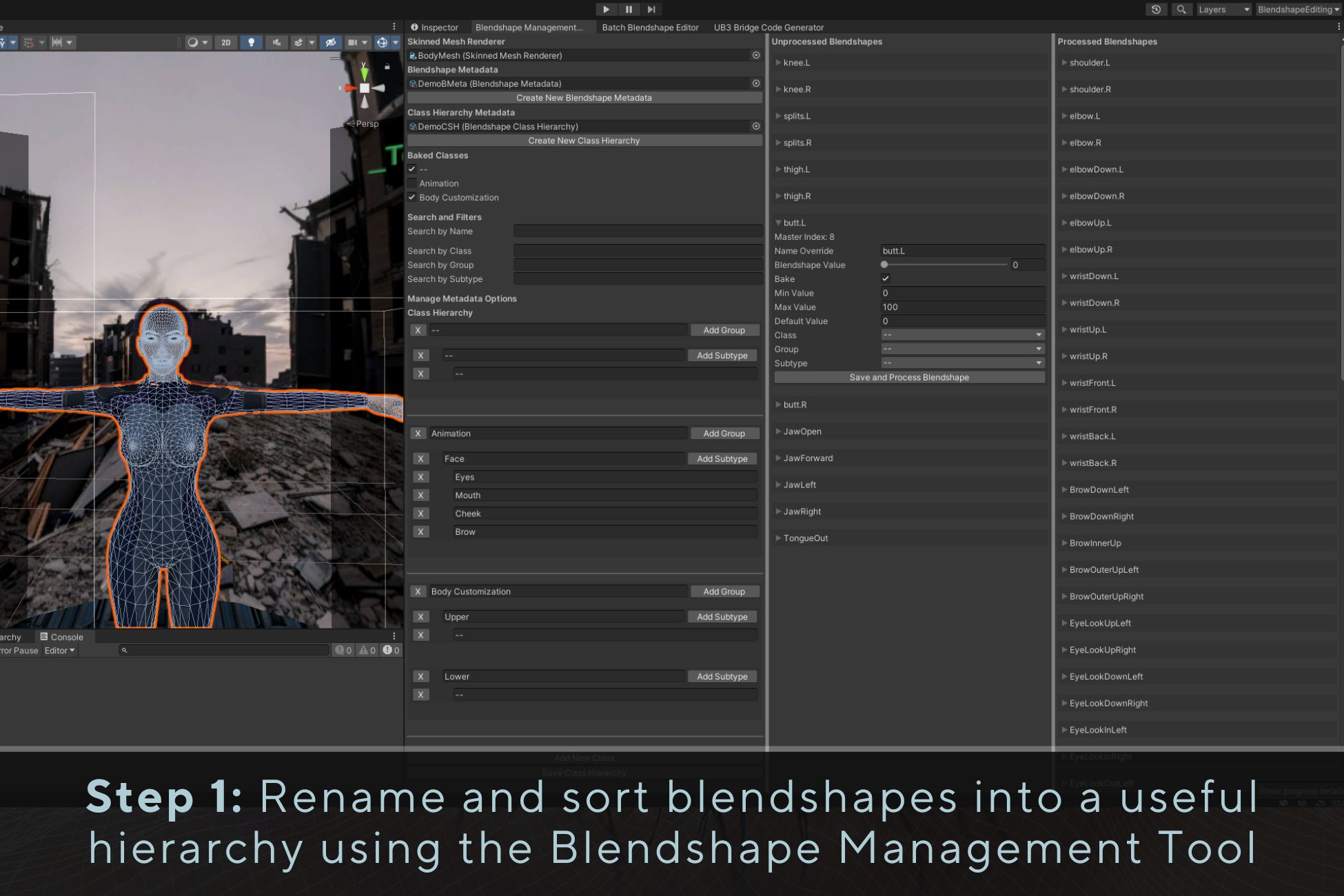Toggle scene lighting in the Scene view toolbar
Screen dimensions: 1344x896
[252, 42]
